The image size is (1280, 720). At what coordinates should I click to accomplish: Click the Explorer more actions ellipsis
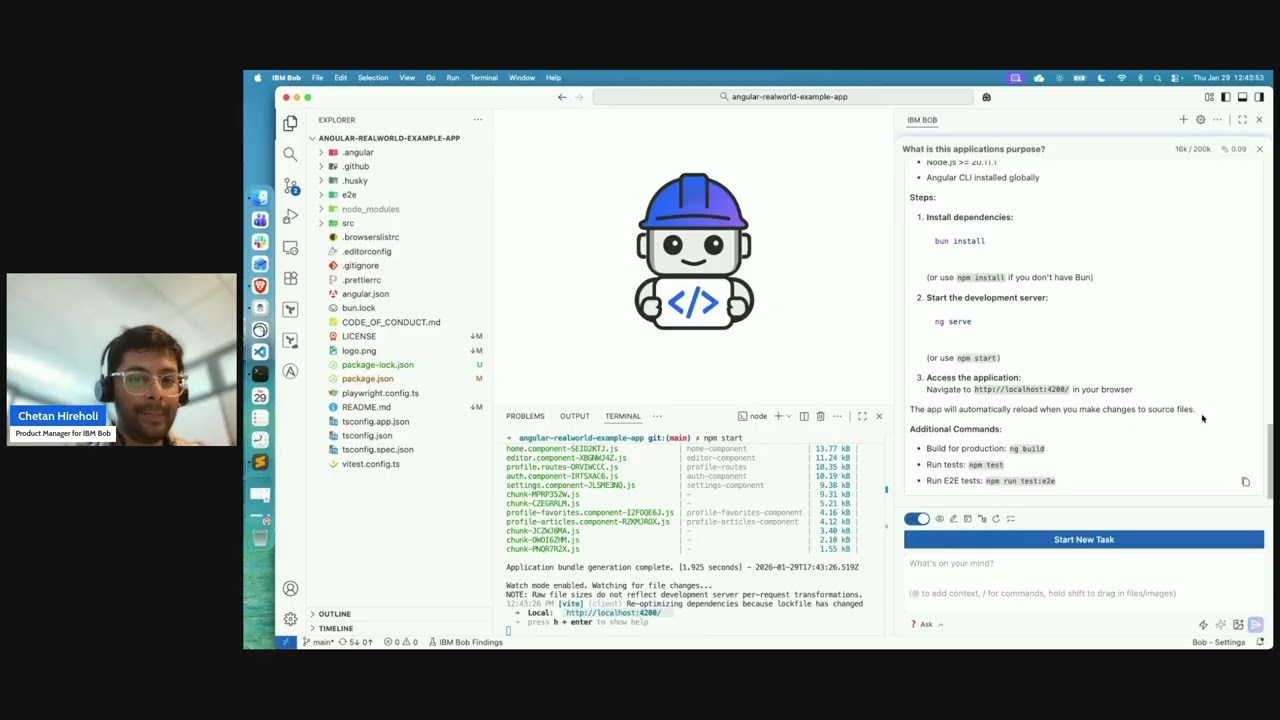[477, 120]
